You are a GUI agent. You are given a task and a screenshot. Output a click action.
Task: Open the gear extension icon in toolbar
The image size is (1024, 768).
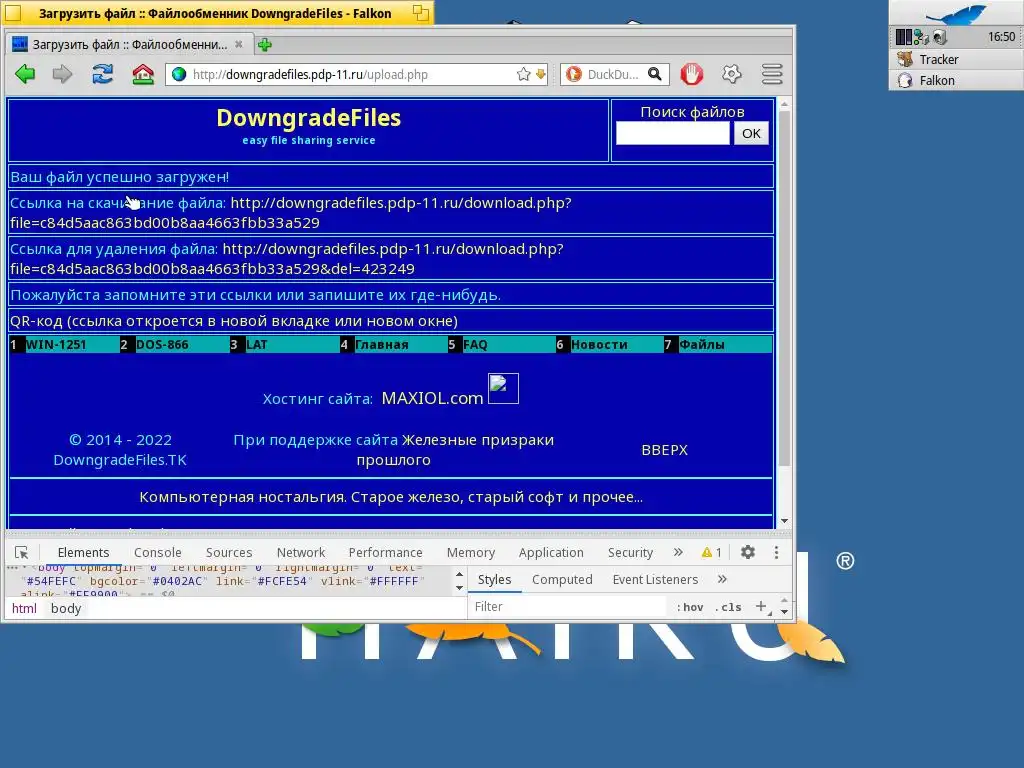click(732, 74)
